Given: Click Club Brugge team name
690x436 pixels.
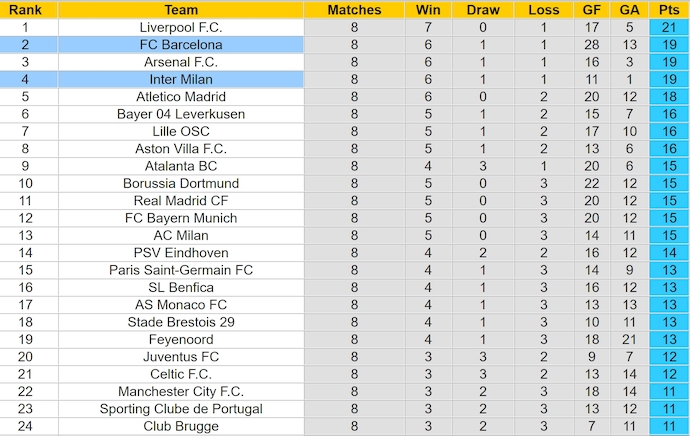Looking at the screenshot, I should (x=181, y=427).
